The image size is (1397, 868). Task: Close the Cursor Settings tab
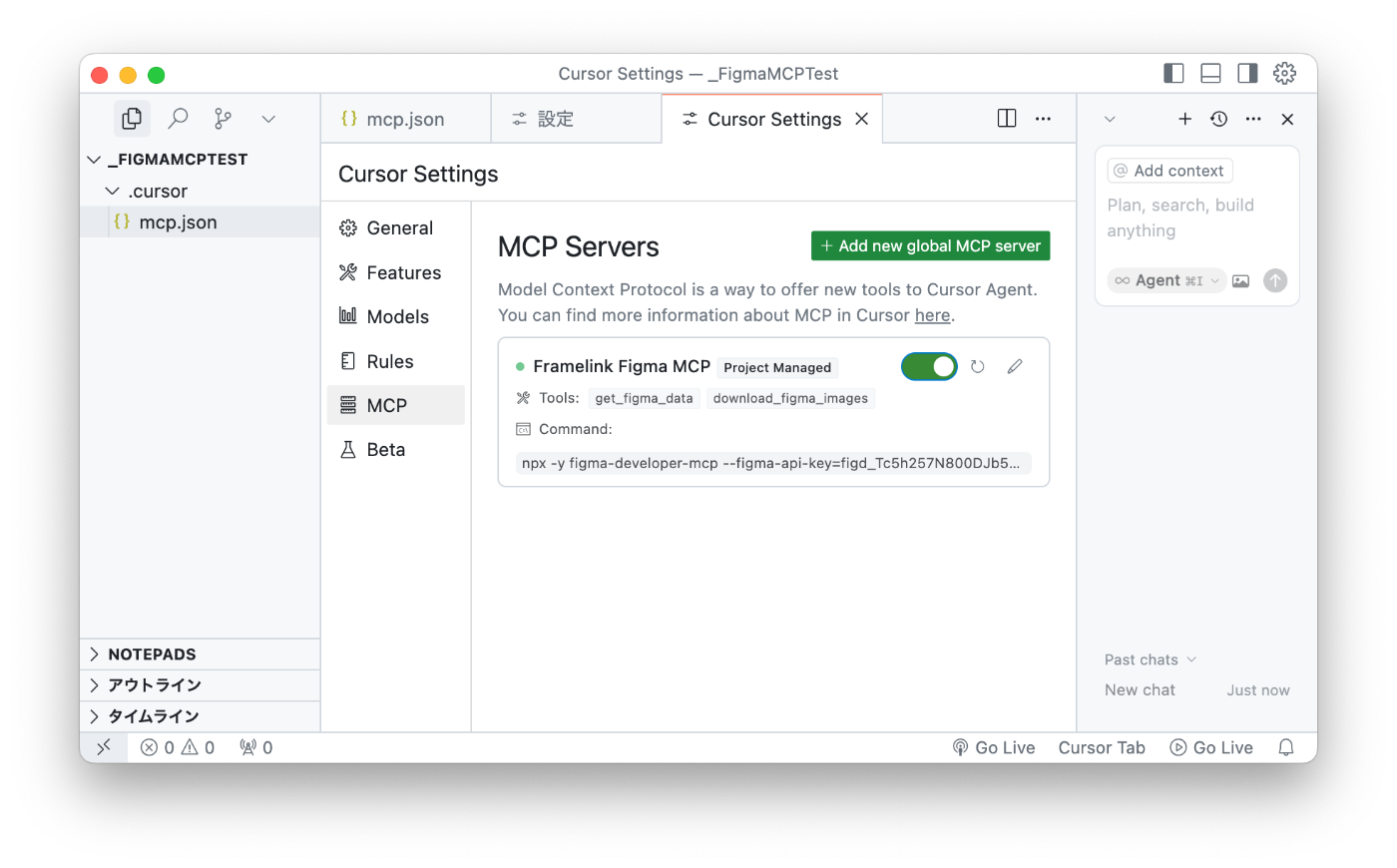click(x=862, y=119)
